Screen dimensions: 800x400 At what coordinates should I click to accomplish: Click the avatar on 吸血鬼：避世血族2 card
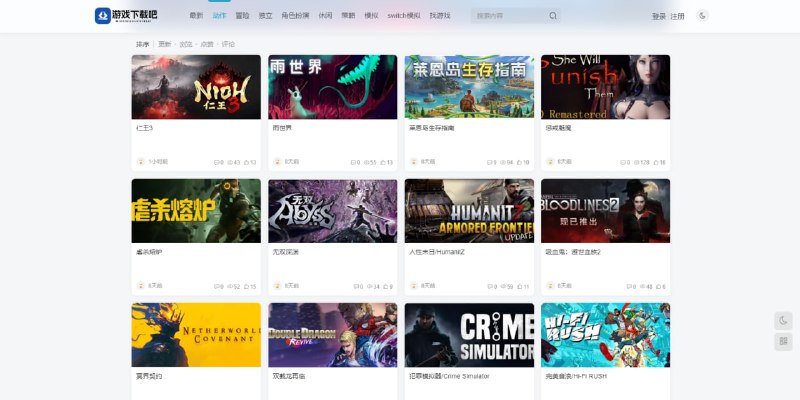click(550, 286)
